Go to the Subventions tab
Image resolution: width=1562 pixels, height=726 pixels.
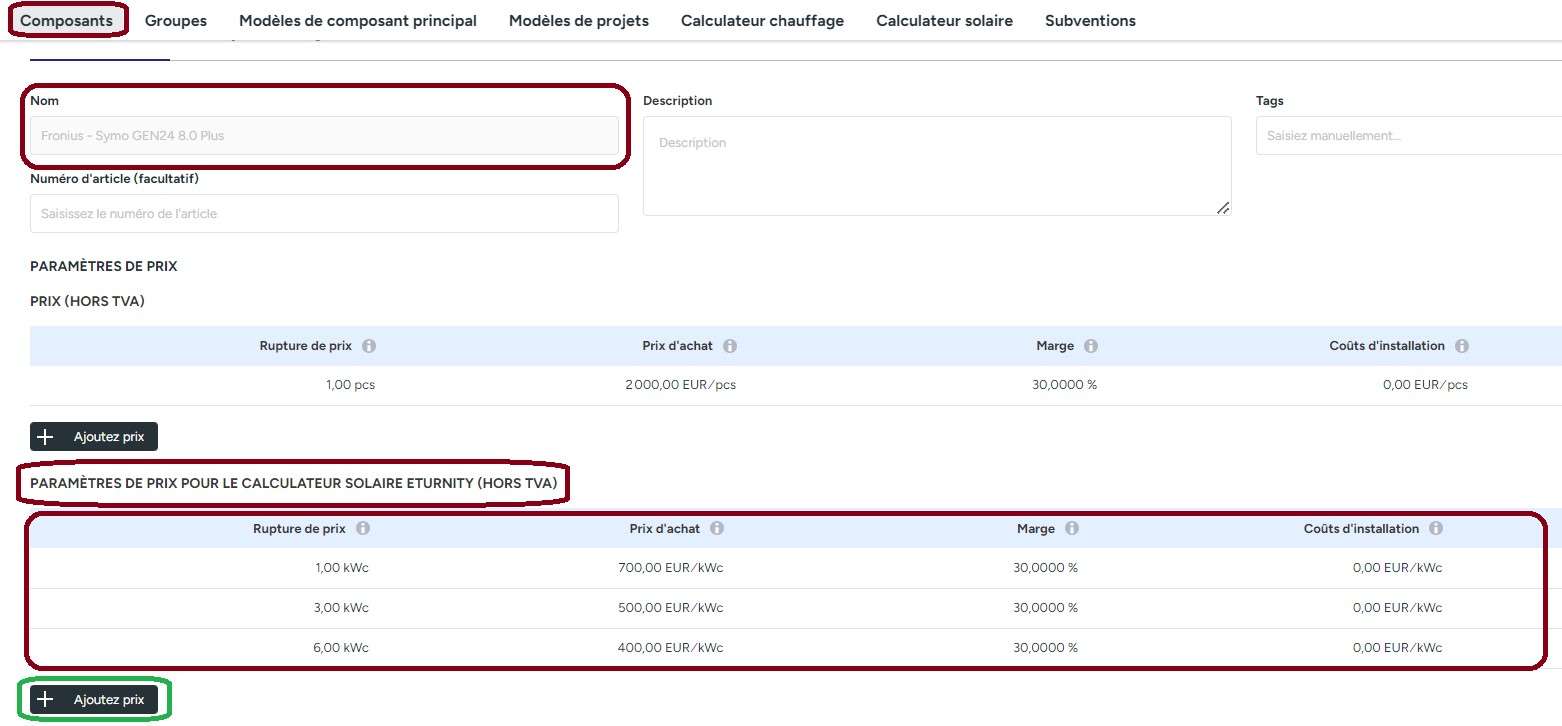(x=1090, y=20)
